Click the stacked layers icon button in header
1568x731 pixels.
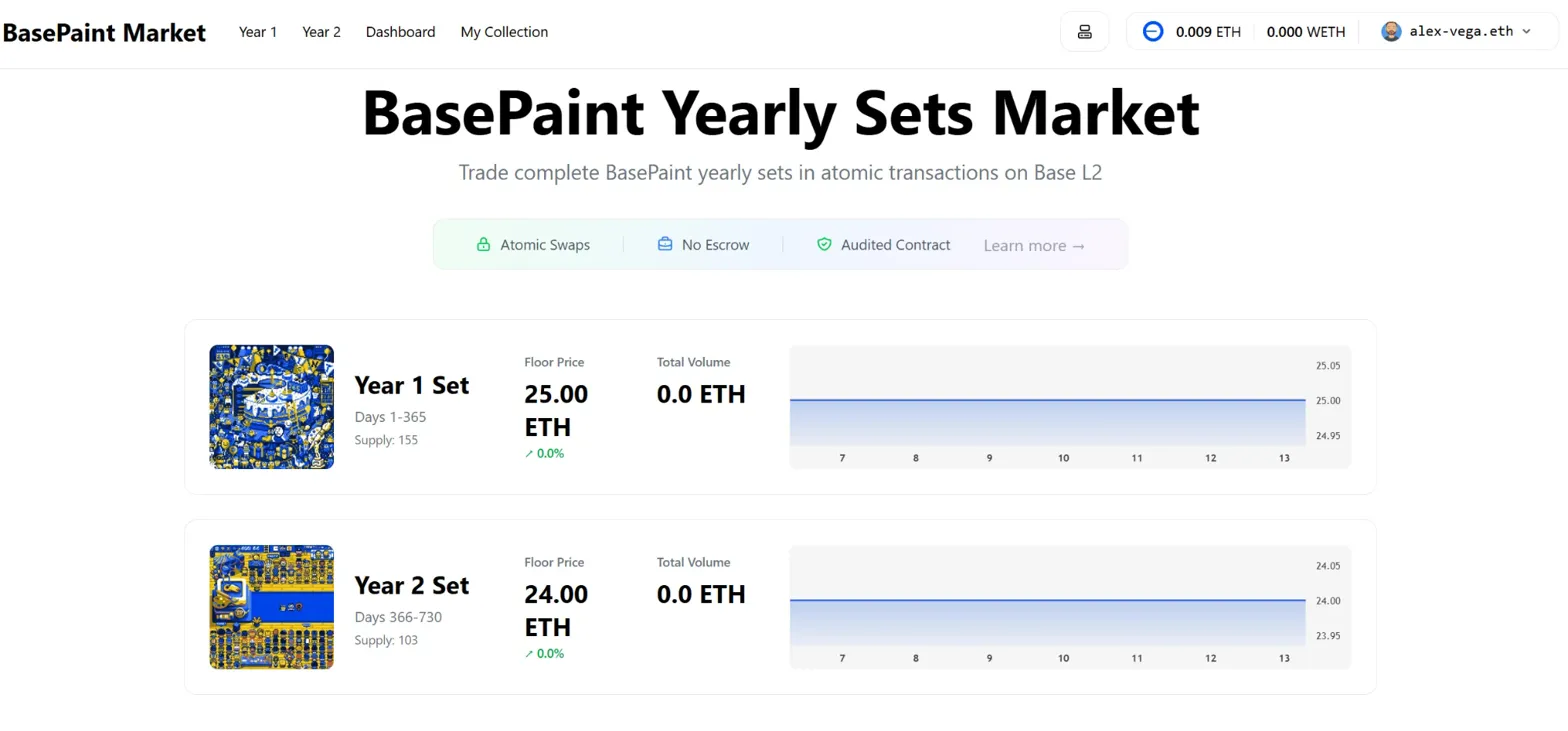click(1085, 32)
